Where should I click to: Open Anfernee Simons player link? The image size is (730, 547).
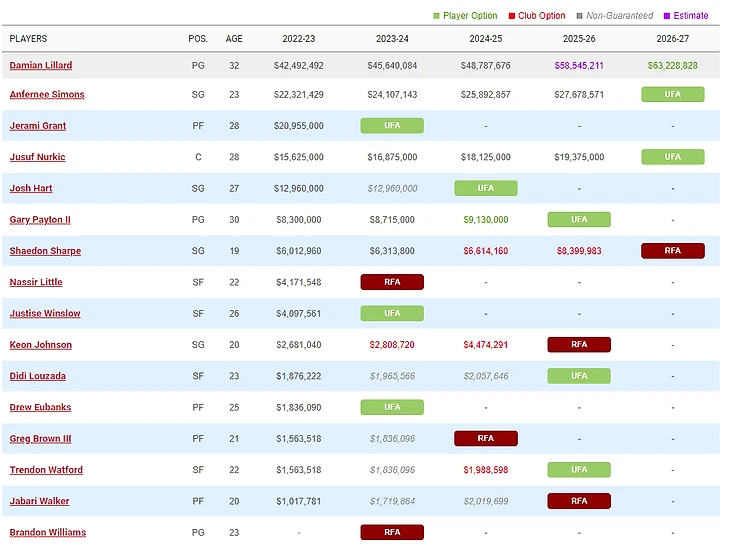[47, 95]
